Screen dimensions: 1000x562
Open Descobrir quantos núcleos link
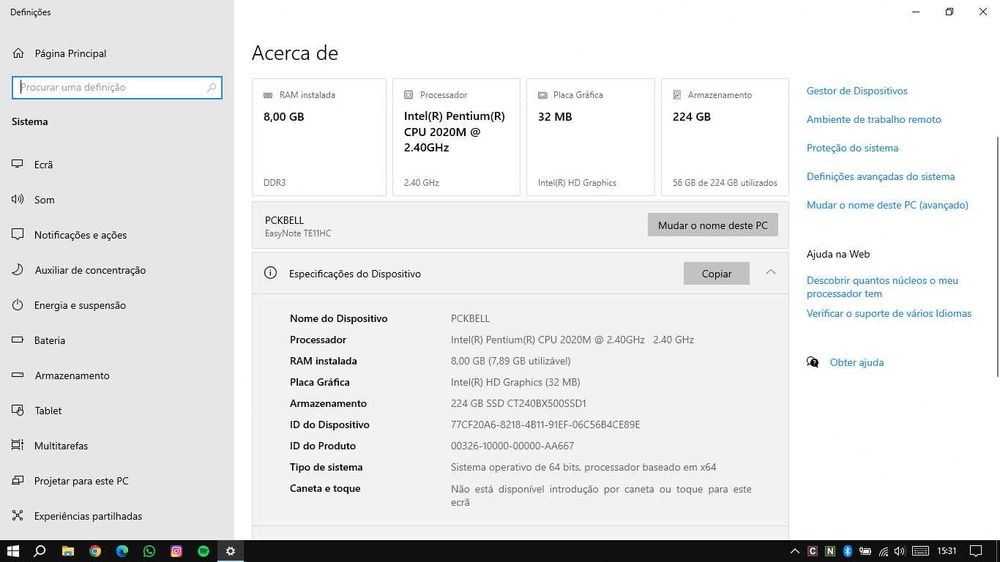(882, 287)
